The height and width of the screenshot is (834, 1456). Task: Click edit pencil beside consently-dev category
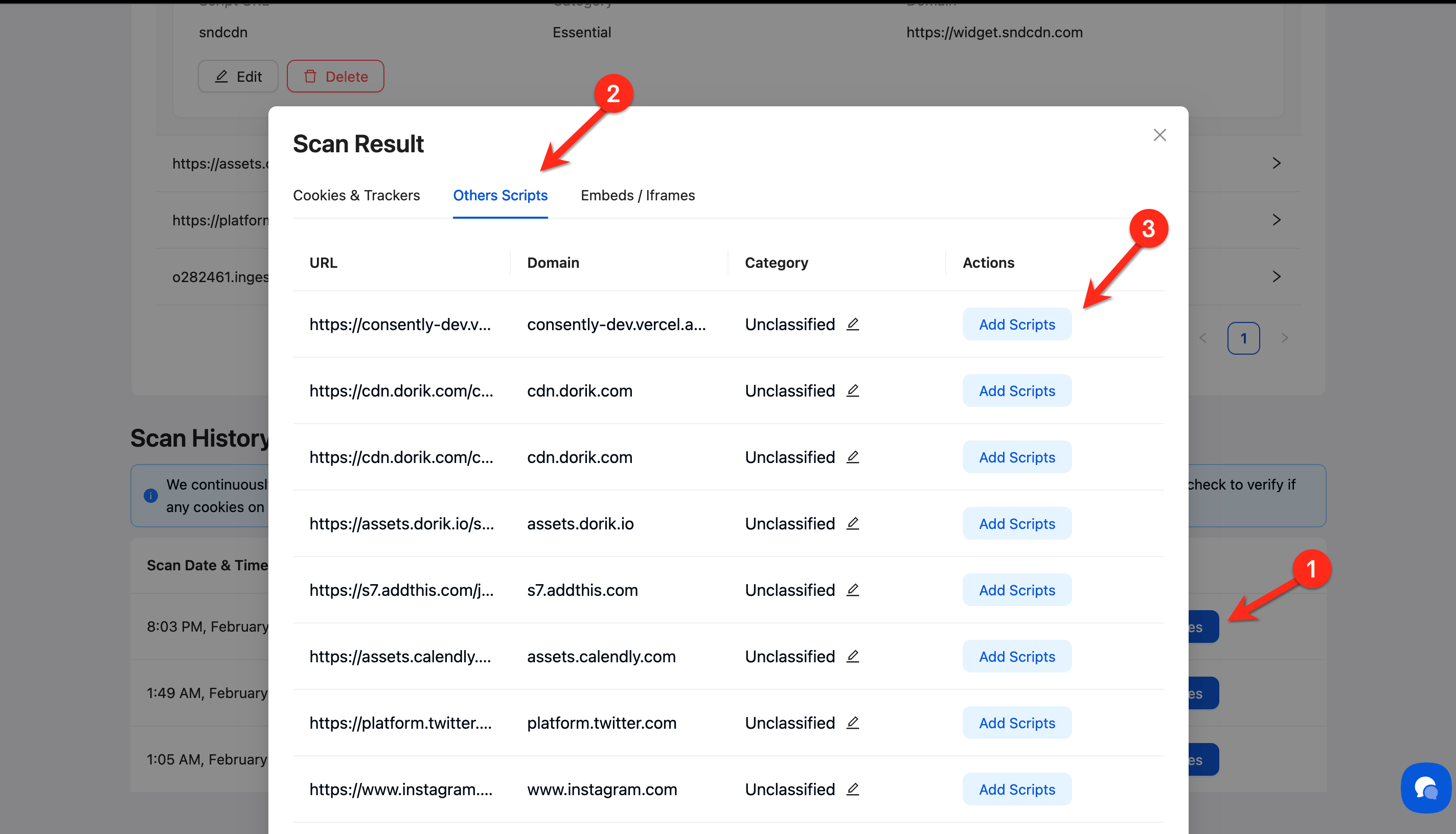point(853,324)
